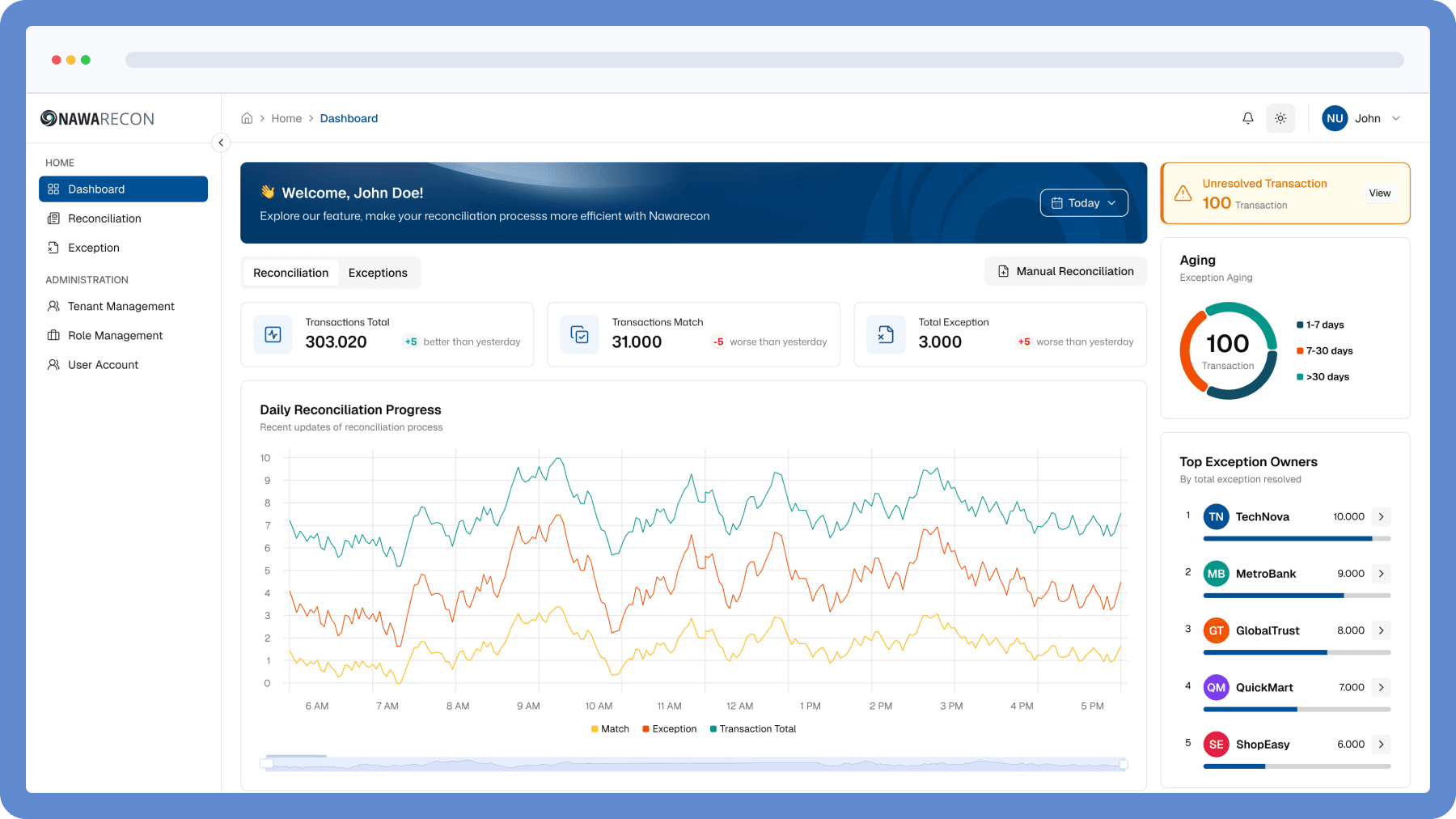Click the home icon in breadcrumb
1456x819 pixels.
tap(247, 118)
